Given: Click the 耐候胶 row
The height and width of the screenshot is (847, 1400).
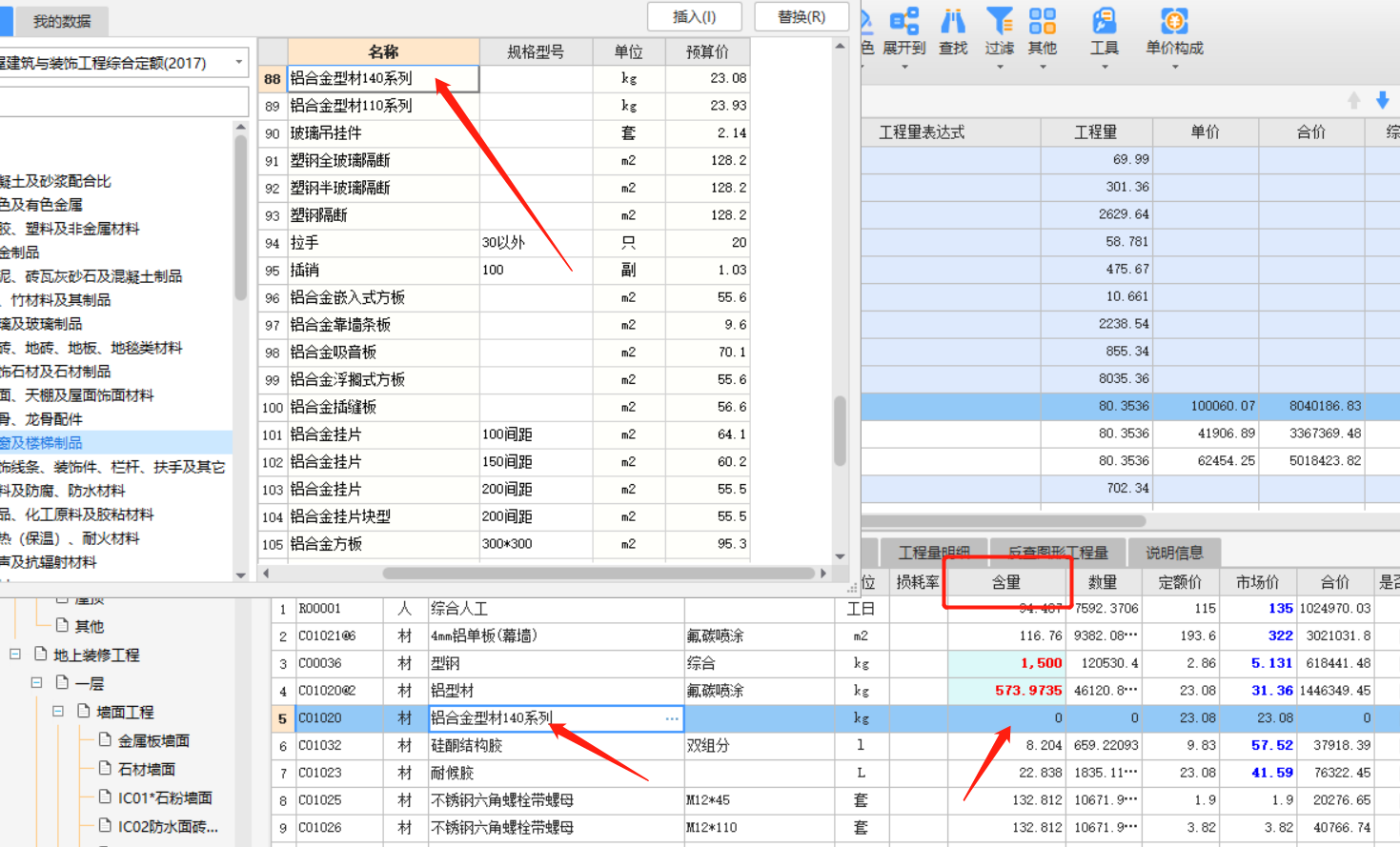Looking at the screenshot, I should click(x=835, y=773).
